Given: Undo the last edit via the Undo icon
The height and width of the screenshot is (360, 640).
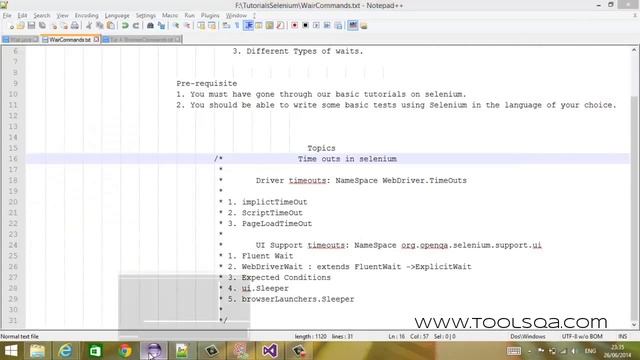Looking at the screenshot, I should click(125, 26).
